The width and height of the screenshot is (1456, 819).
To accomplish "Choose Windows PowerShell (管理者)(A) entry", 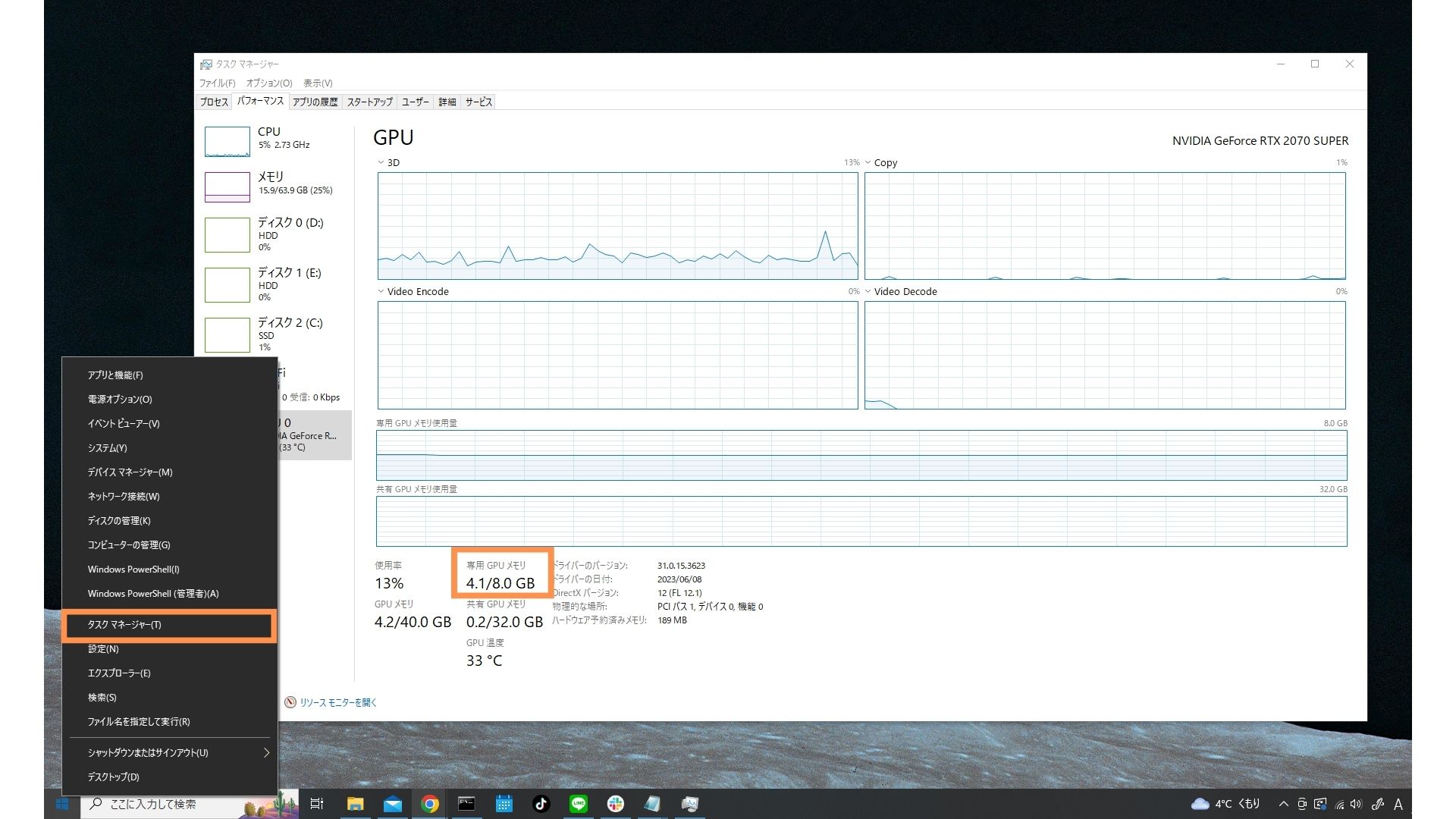I will [x=170, y=593].
